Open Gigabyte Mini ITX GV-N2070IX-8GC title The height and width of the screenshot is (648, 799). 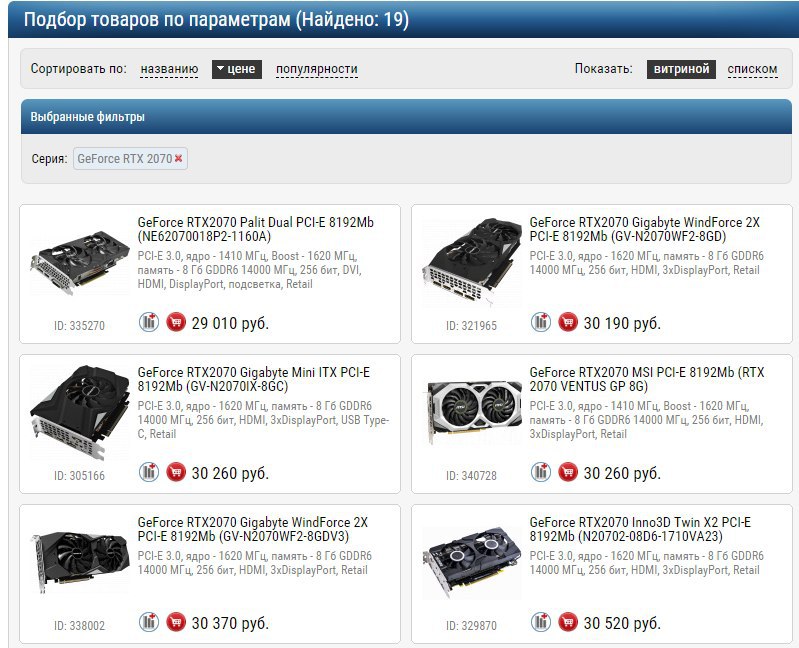pyautogui.click(x=253, y=379)
